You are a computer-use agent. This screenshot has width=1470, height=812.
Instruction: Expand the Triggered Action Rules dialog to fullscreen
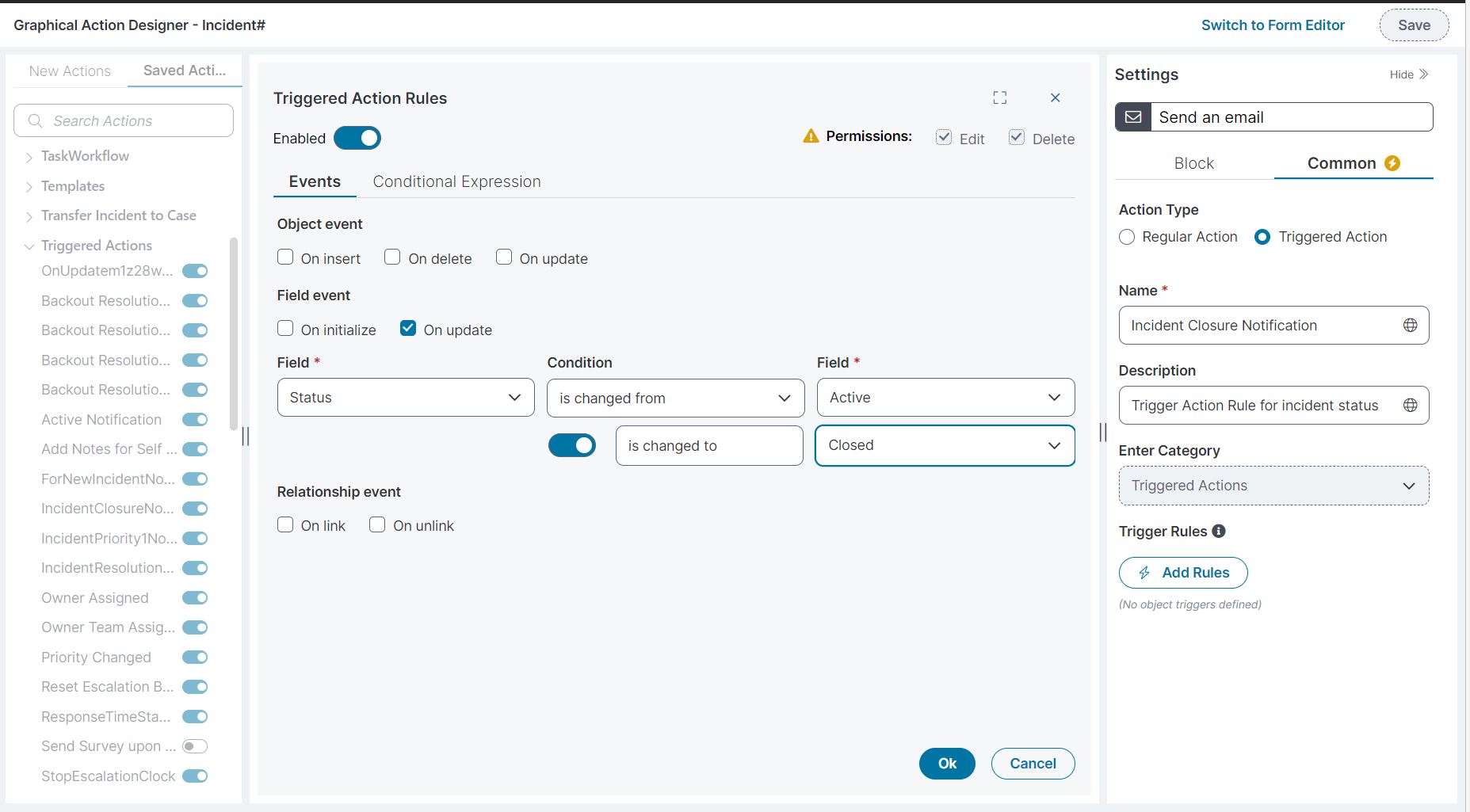(x=999, y=97)
